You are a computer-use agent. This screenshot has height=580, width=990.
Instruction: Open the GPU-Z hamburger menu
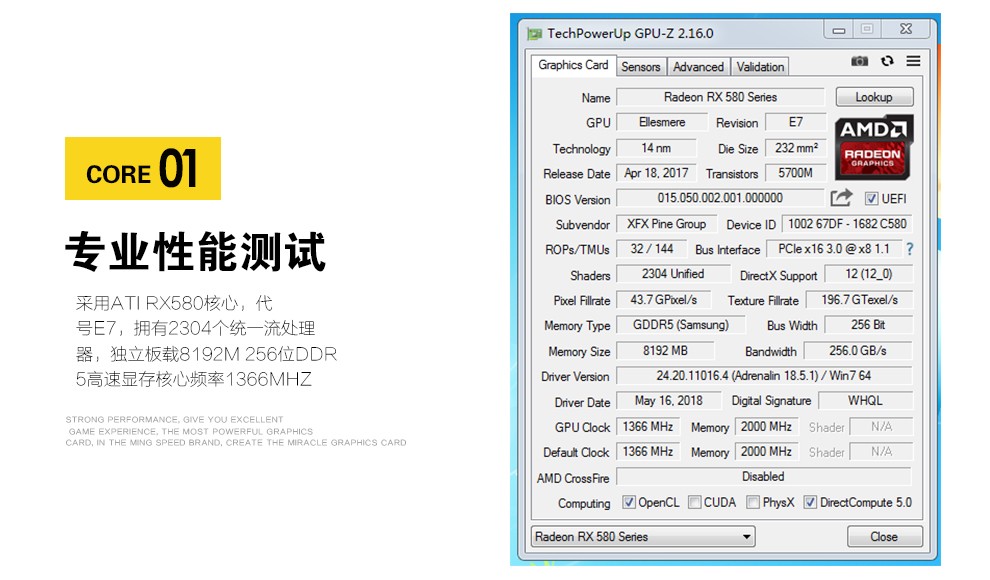pyautogui.click(x=913, y=61)
